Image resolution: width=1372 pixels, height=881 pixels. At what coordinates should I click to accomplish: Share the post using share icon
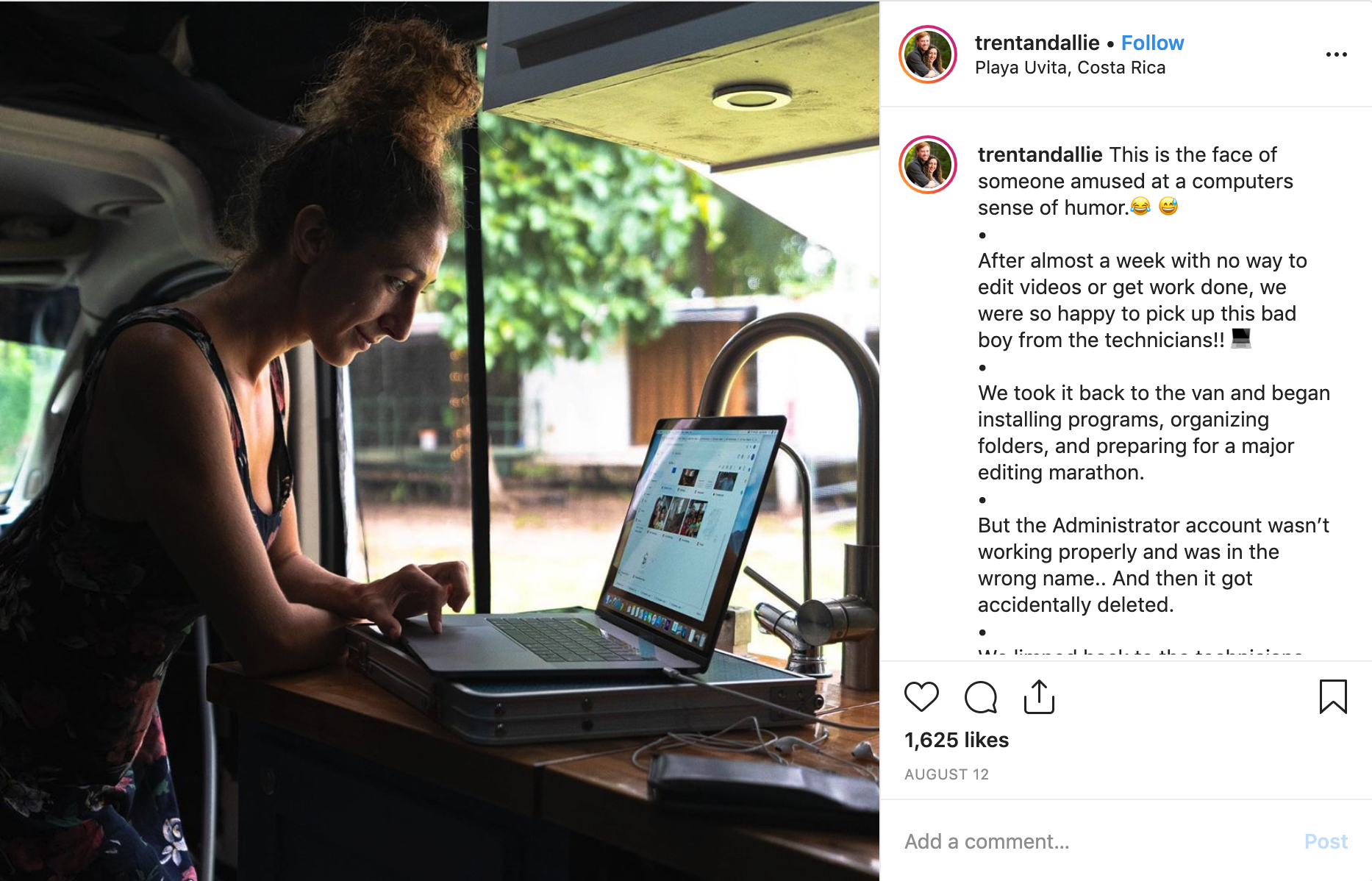(1039, 696)
